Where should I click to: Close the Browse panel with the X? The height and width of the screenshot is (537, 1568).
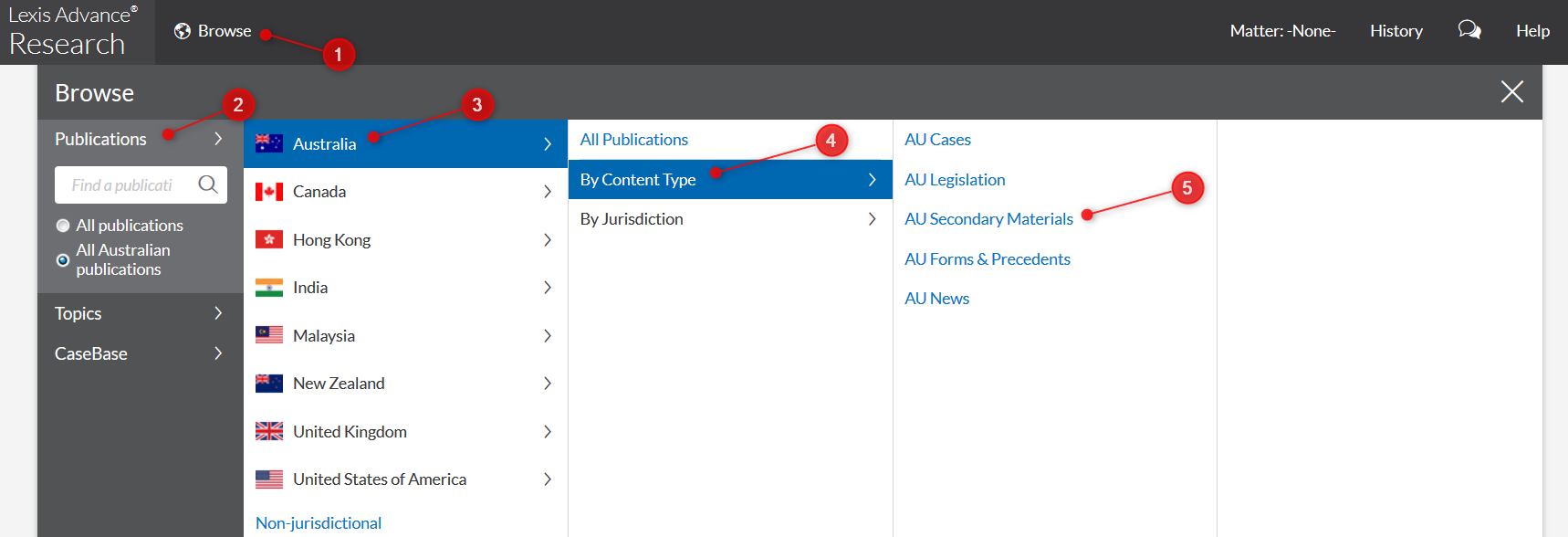tap(1512, 91)
